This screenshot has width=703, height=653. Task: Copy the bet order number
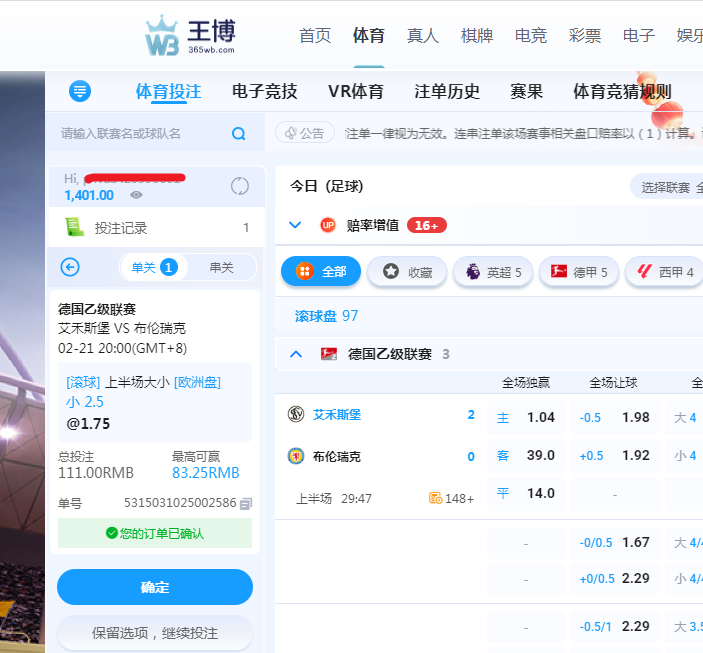tap(246, 503)
